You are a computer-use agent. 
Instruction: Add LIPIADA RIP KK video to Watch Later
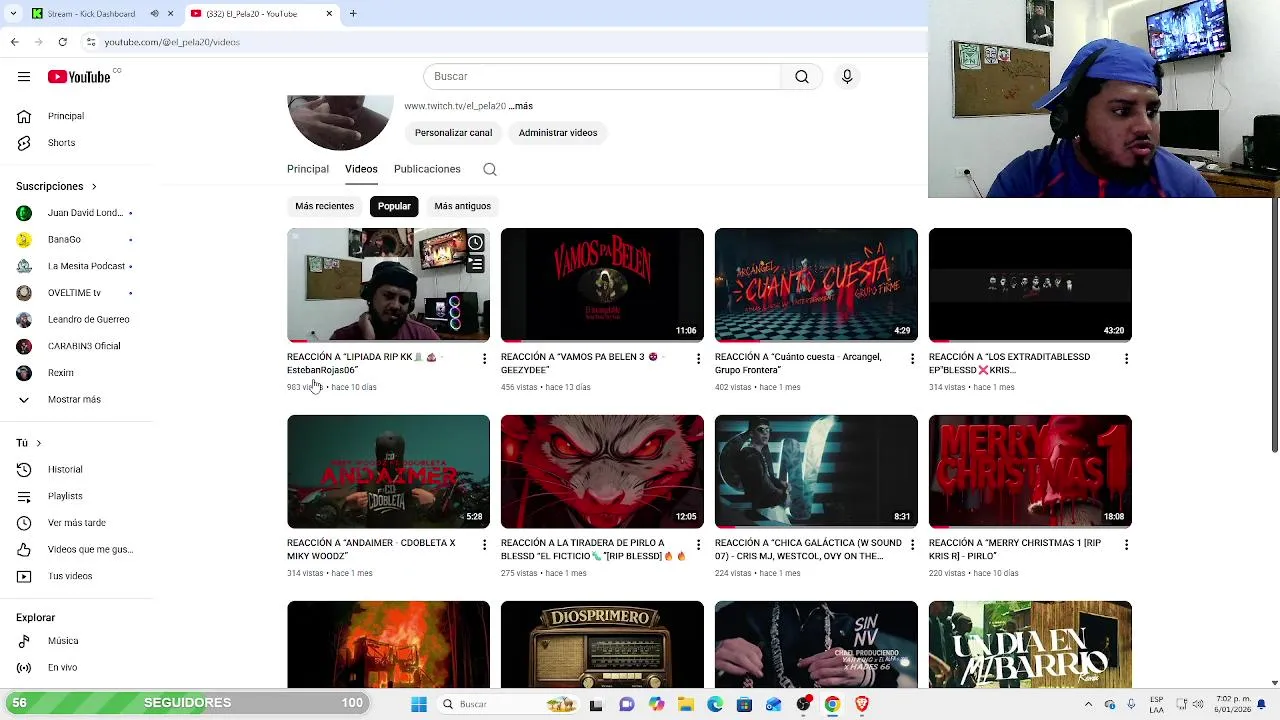pos(475,243)
